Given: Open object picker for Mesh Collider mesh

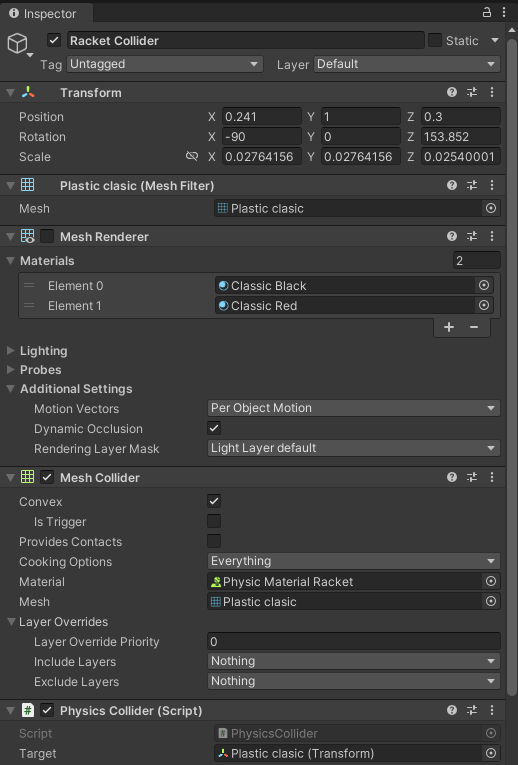Looking at the screenshot, I should (x=491, y=601).
